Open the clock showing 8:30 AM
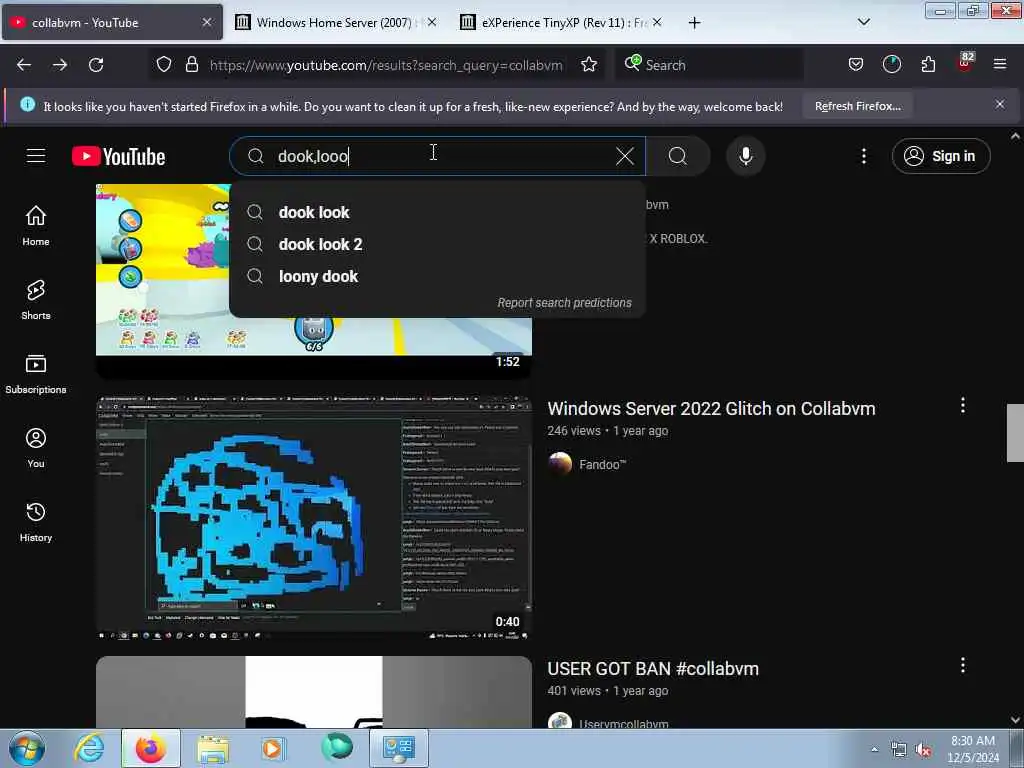This screenshot has height=768, width=1024. 973,749
